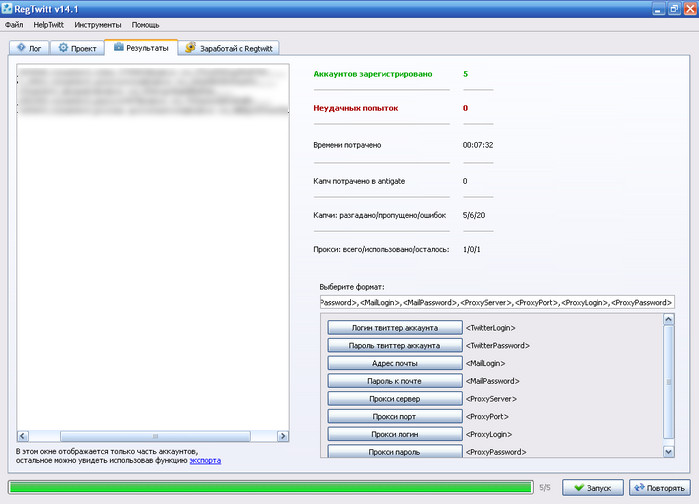Click the results list scroll right arrow
Viewport: 699px width, 504px height.
click(283, 436)
